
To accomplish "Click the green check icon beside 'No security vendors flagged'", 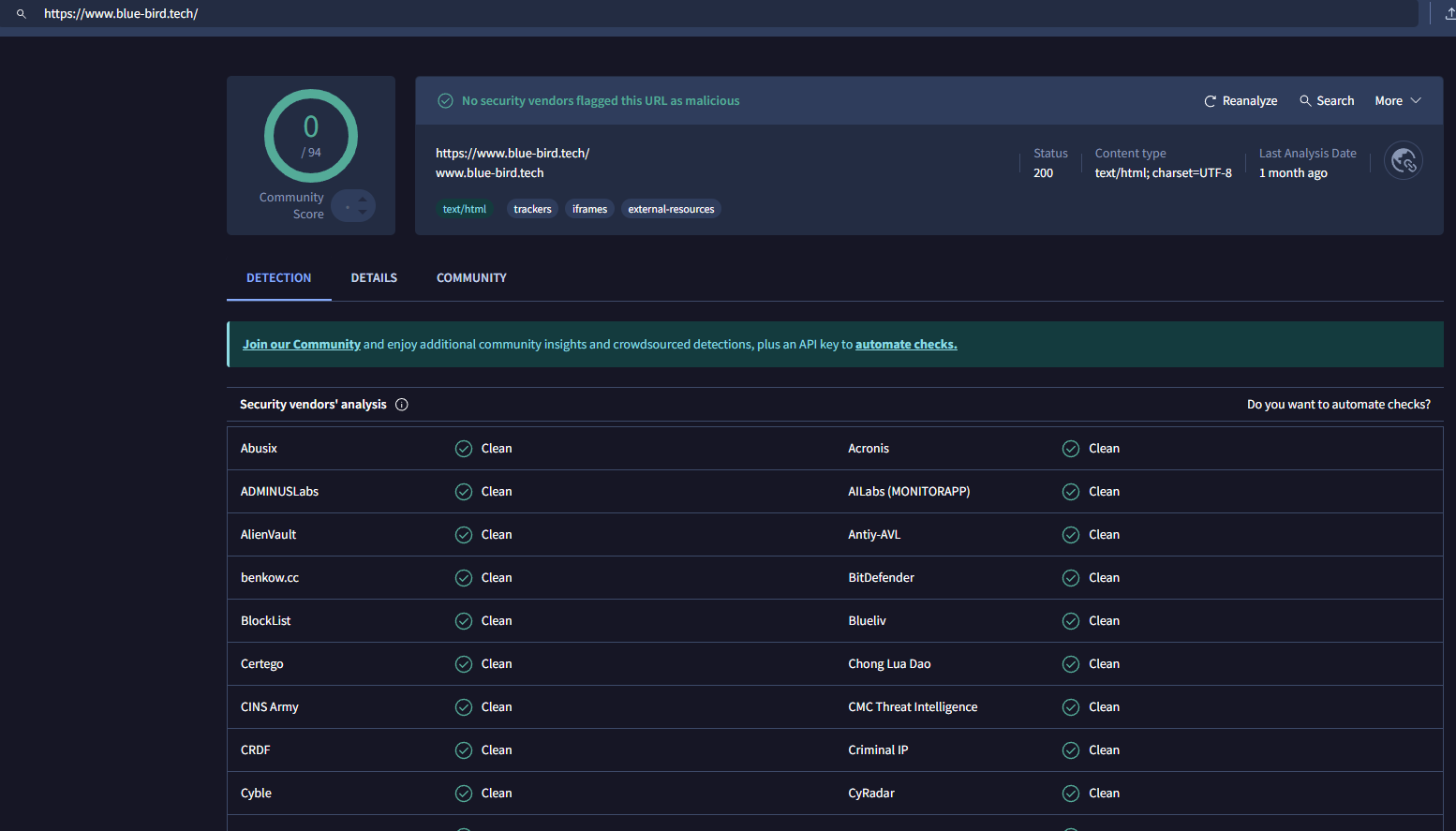I will (x=446, y=101).
